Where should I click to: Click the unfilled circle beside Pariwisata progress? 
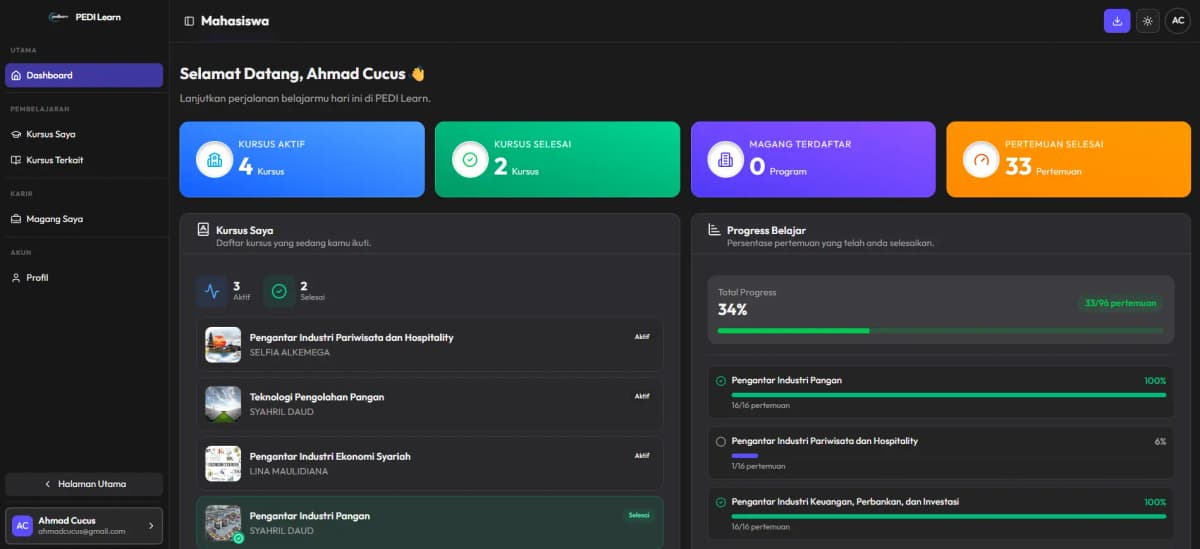pyautogui.click(x=721, y=441)
